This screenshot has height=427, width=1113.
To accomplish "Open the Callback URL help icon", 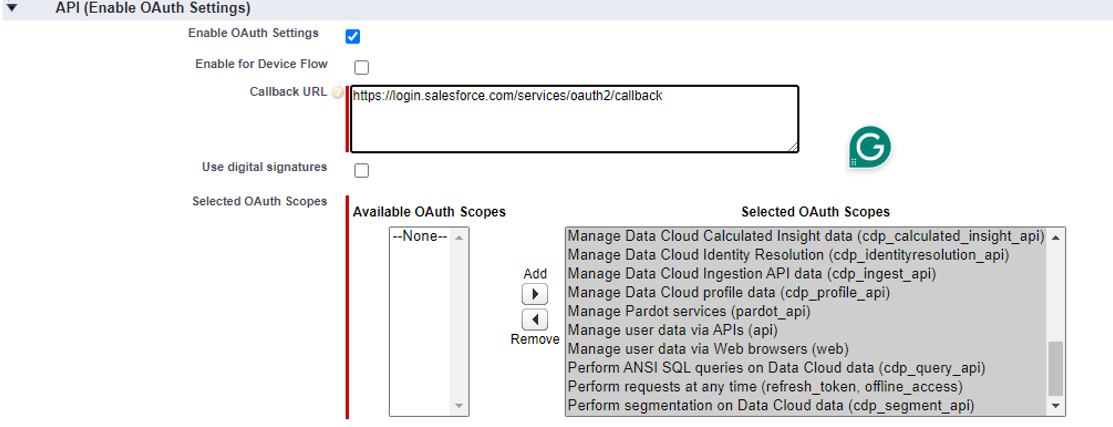I will click(x=338, y=93).
